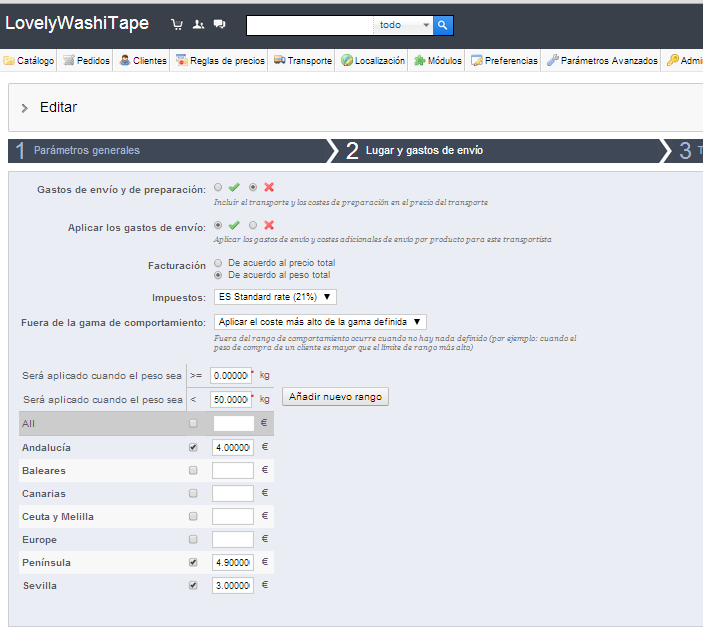Check the Ceuta y Melilla checkbox
The image size is (703, 629).
click(193, 516)
